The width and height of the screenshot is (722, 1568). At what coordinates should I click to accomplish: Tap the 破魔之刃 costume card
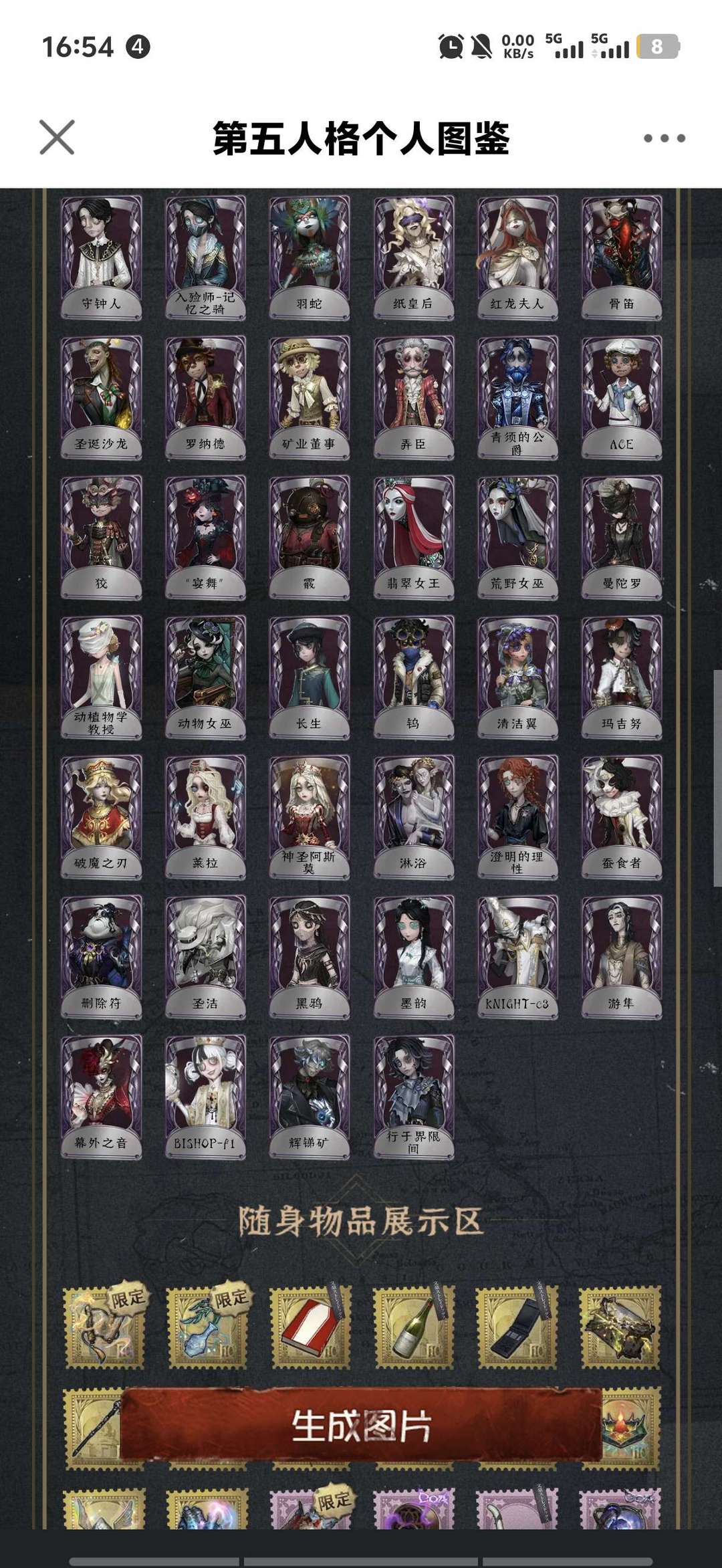coord(101,816)
